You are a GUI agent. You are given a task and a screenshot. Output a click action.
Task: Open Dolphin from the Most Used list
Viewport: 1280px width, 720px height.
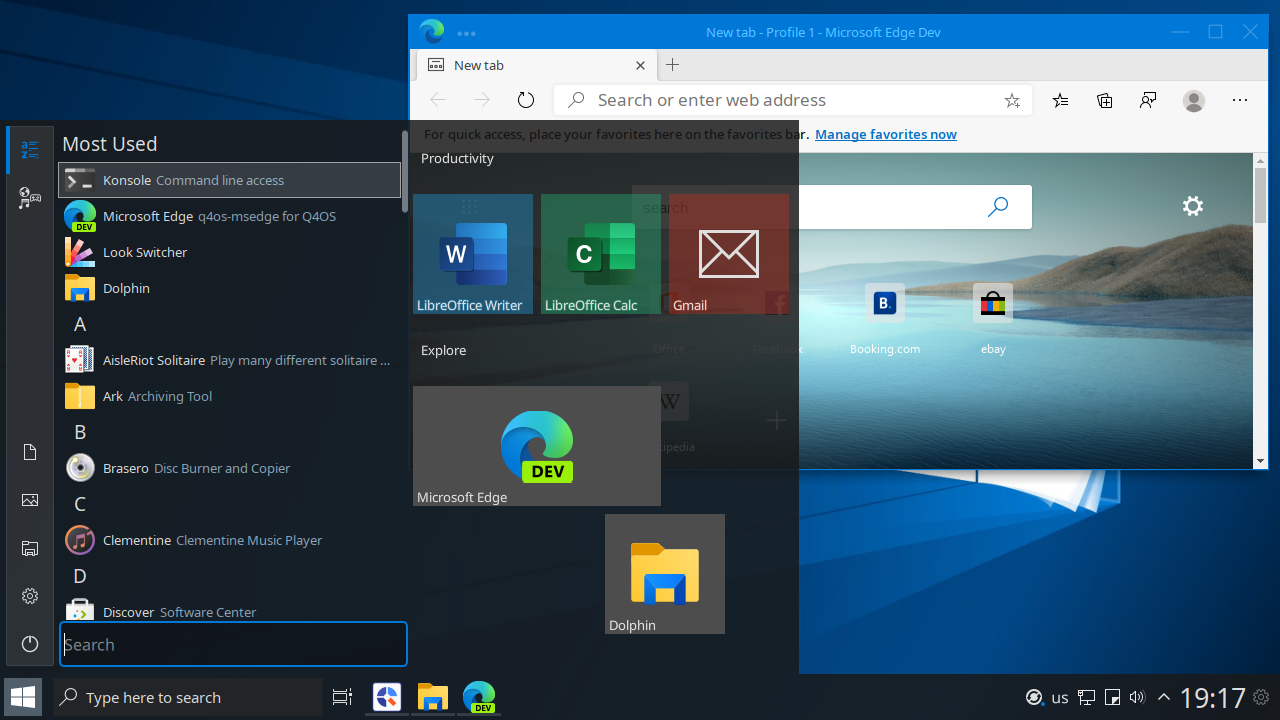pyautogui.click(x=230, y=288)
